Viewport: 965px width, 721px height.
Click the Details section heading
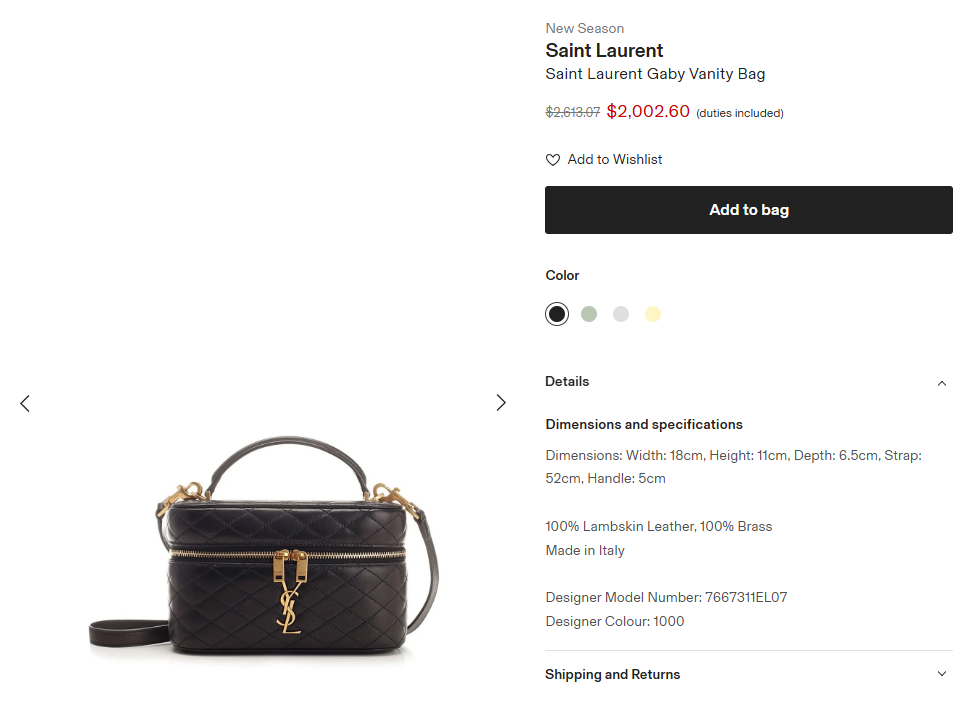(x=567, y=381)
